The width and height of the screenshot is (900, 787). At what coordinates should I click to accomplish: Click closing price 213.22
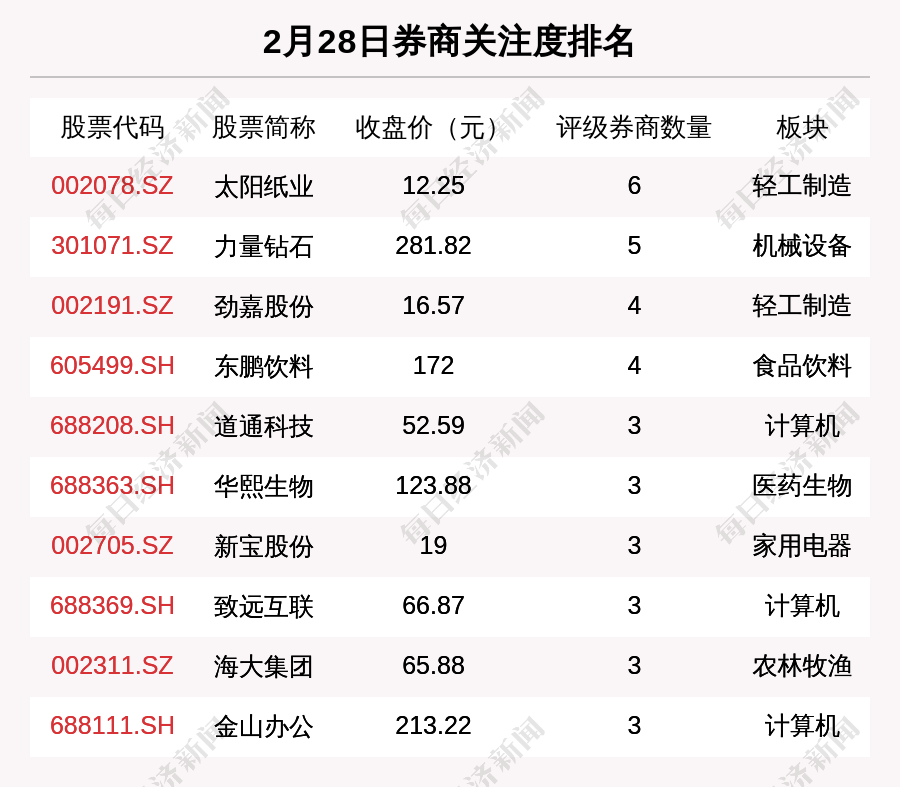(433, 726)
